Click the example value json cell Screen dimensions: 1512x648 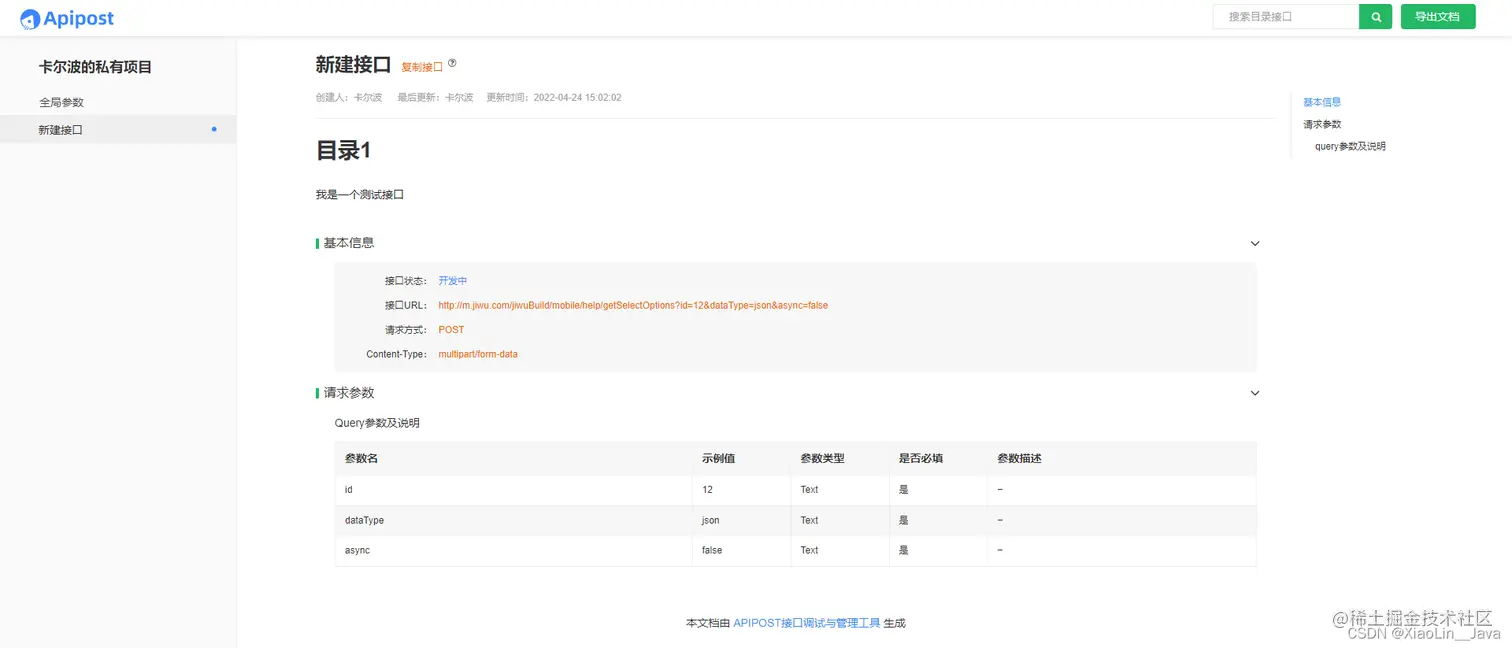(741, 520)
